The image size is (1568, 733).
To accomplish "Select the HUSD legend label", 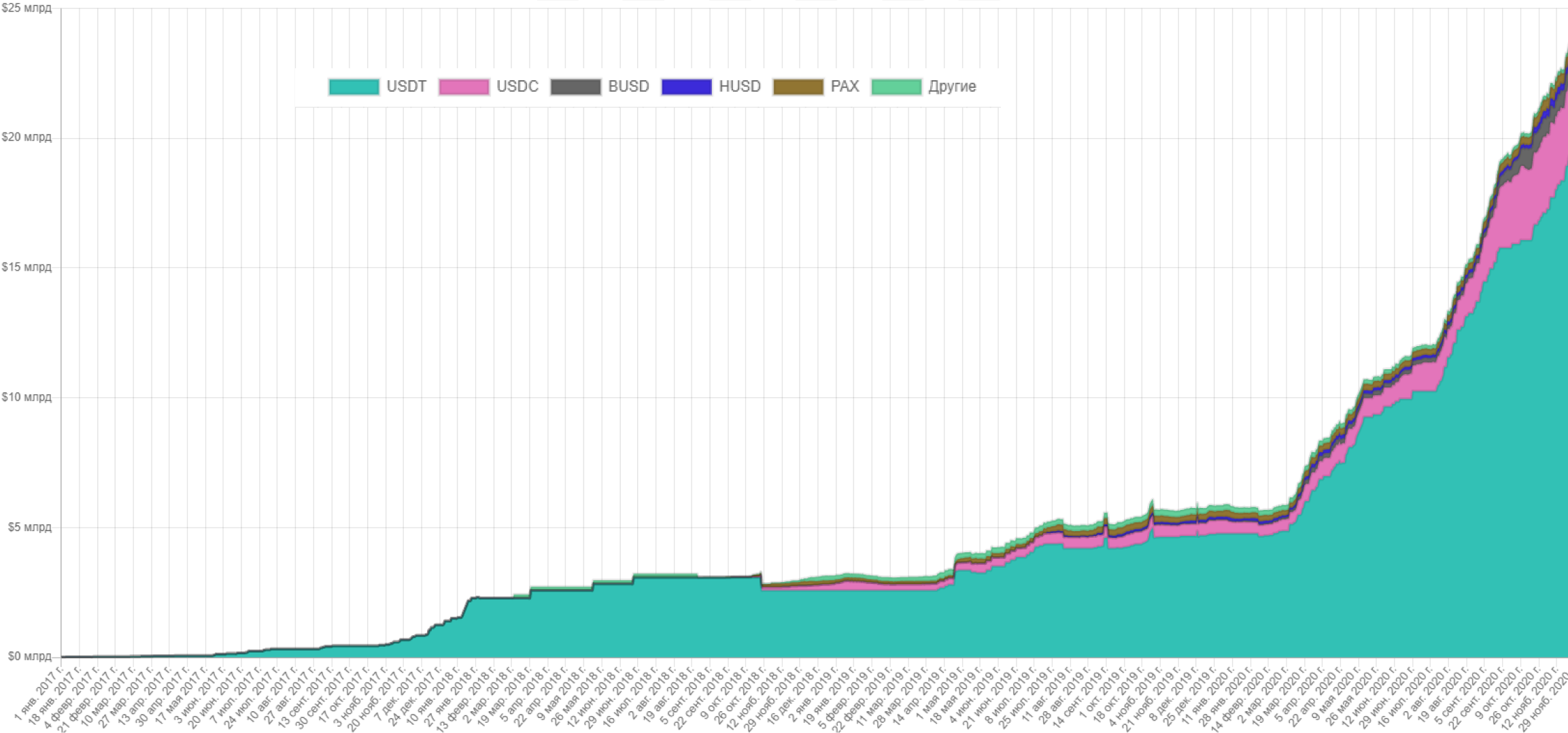I will (x=740, y=86).
